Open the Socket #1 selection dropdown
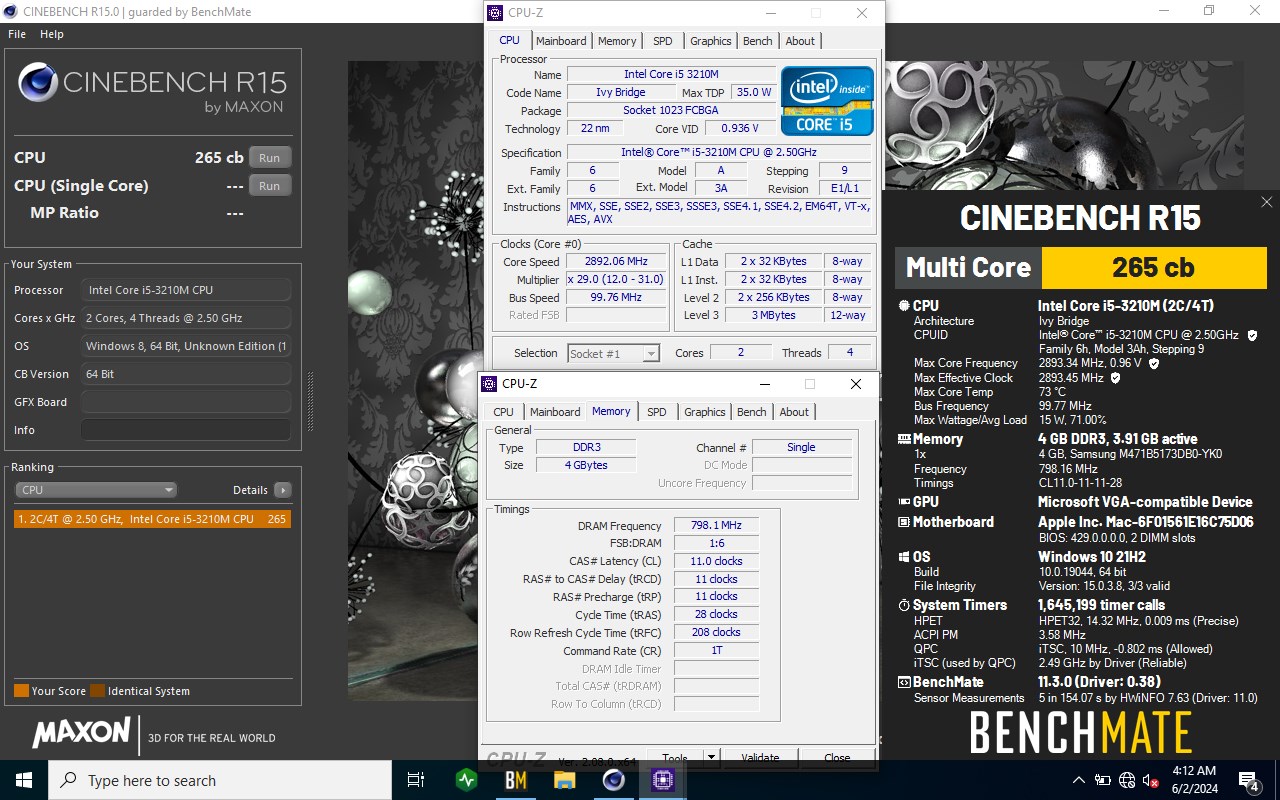The width and height of the screenshot is (1280, 800). (x=613, y=353)
